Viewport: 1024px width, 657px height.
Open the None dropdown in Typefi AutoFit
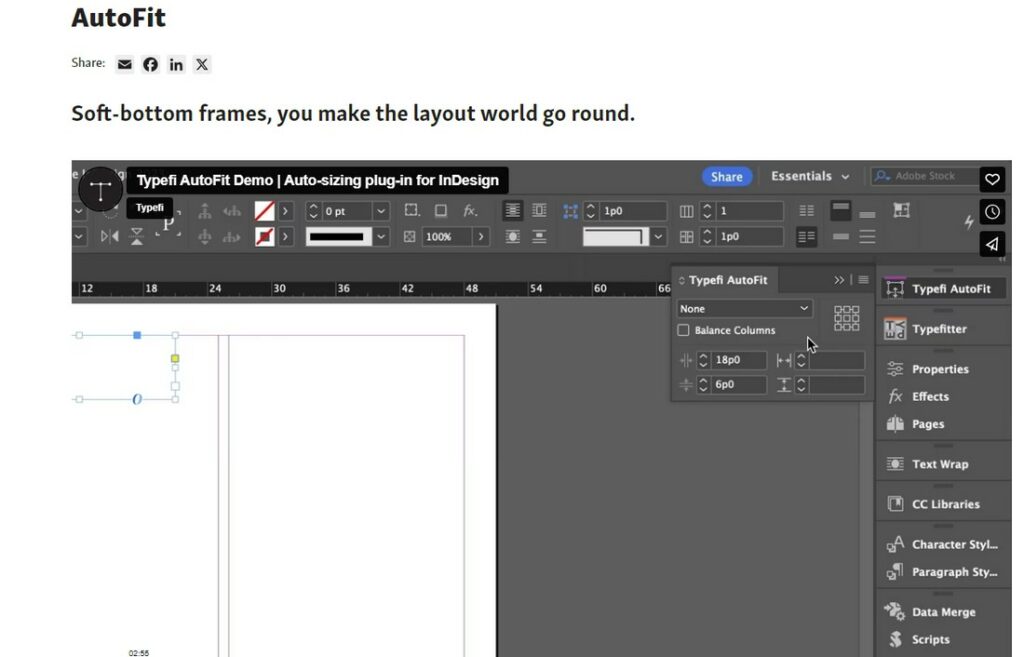745,308
